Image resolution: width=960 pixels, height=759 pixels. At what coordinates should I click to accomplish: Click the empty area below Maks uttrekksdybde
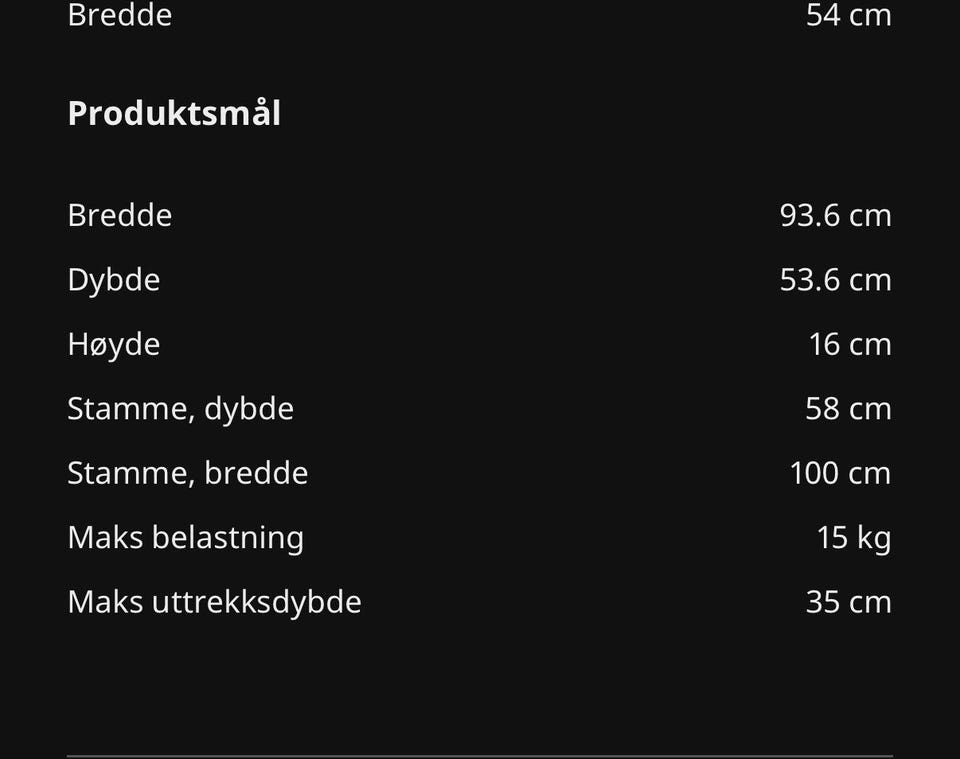(480, 680)
